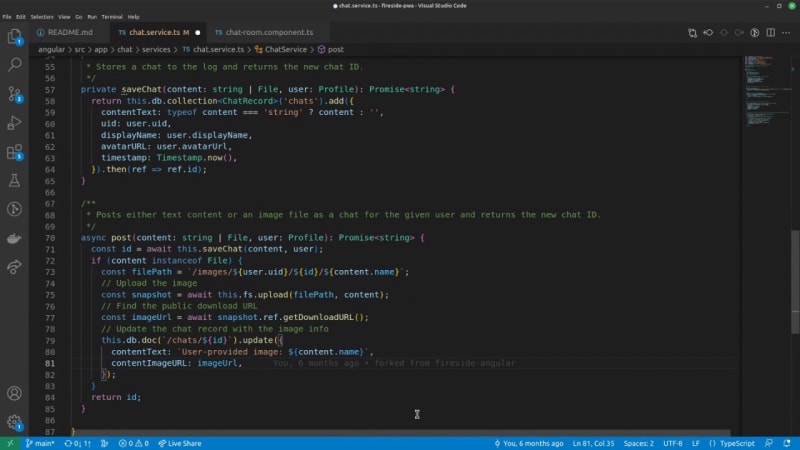Open the Help menu
This screenshot has width=800, height=450.
point(133,17)
